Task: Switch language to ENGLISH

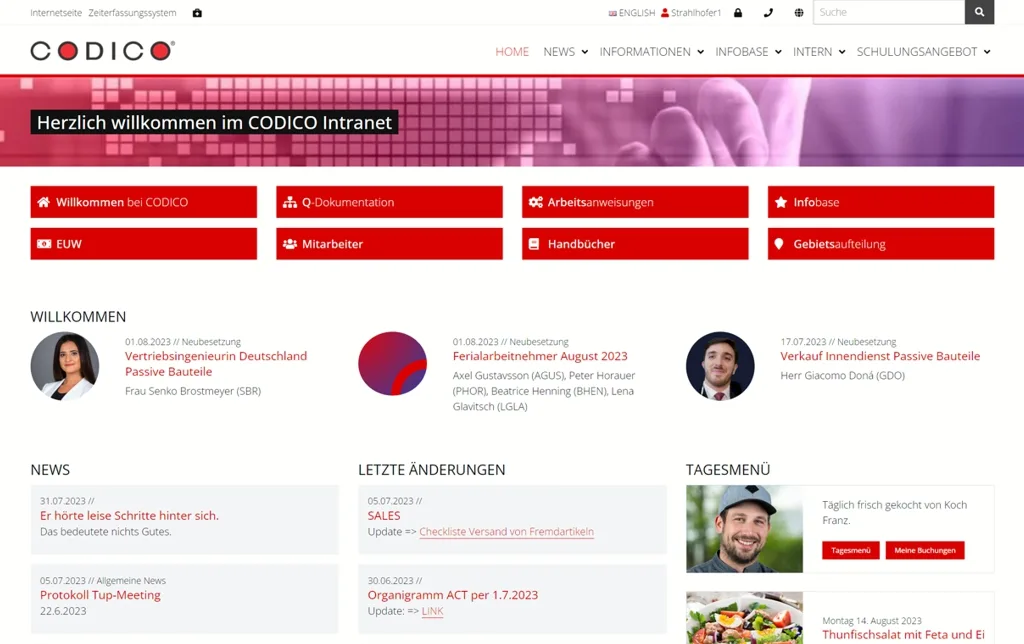Action: (x=637, y=12)
